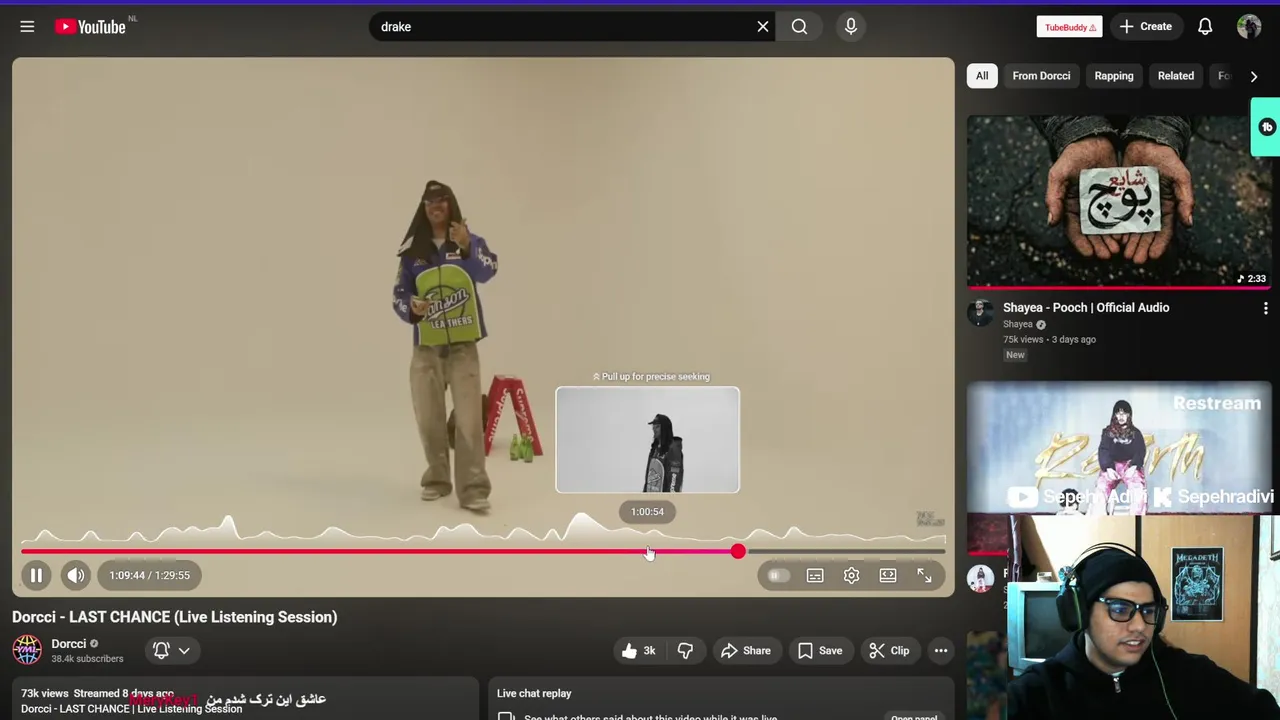Share the video
The width and height of the screenshot is (1280, 720).
[746, 651]
